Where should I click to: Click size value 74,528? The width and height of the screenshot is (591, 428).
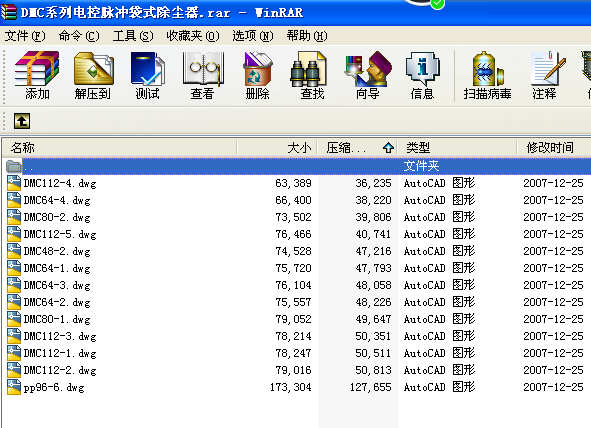coord(293,251)
